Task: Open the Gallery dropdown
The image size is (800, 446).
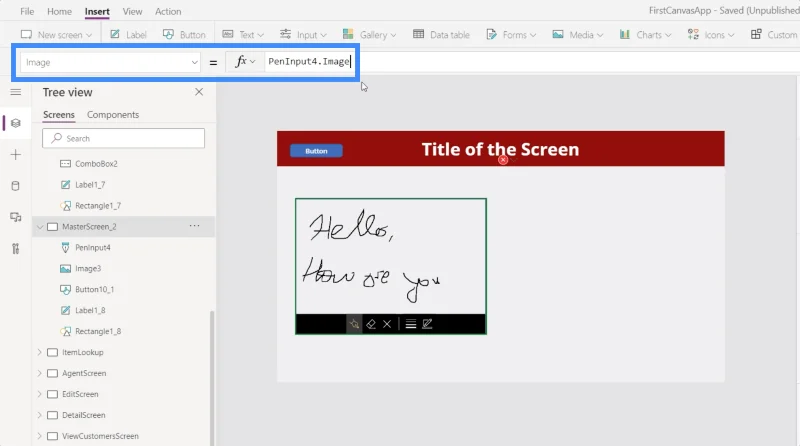Action: click(369, 35)
